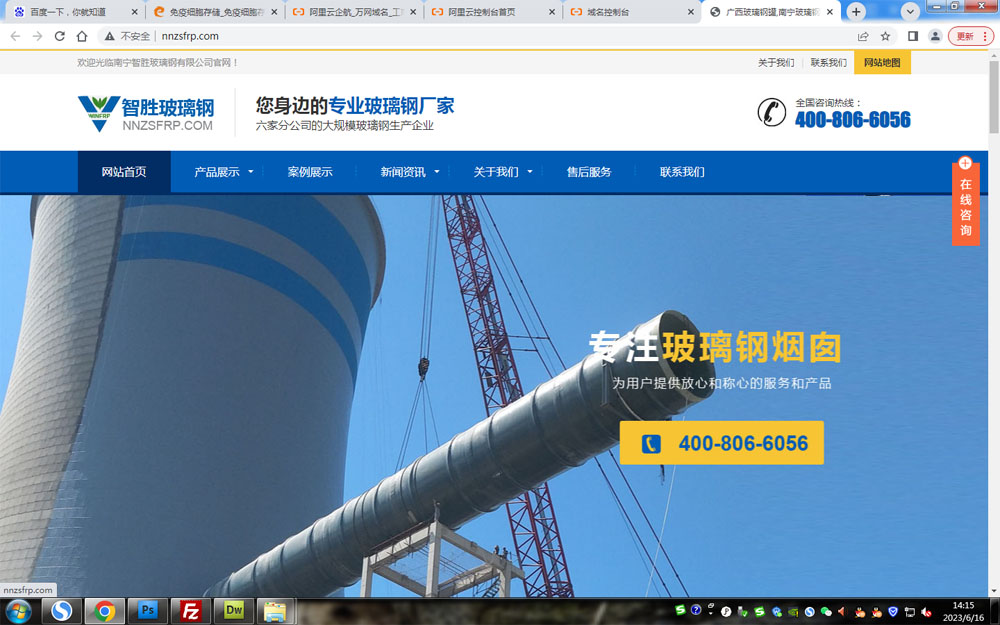Click the browser reload page icon
Image resolution: width=1000 pixels, height=625 pixels.
(59, 36)
